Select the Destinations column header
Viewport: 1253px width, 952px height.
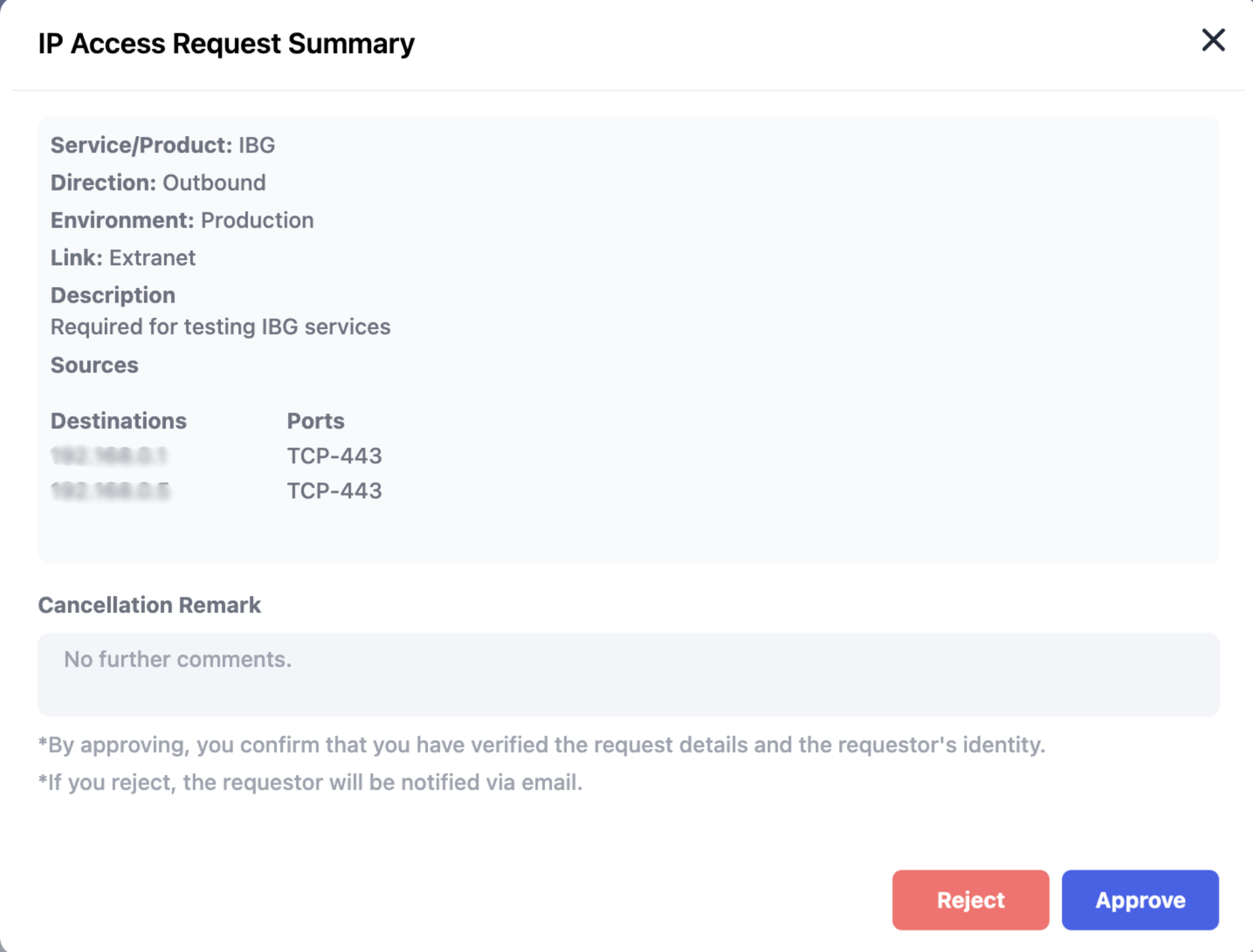point(119,420)
